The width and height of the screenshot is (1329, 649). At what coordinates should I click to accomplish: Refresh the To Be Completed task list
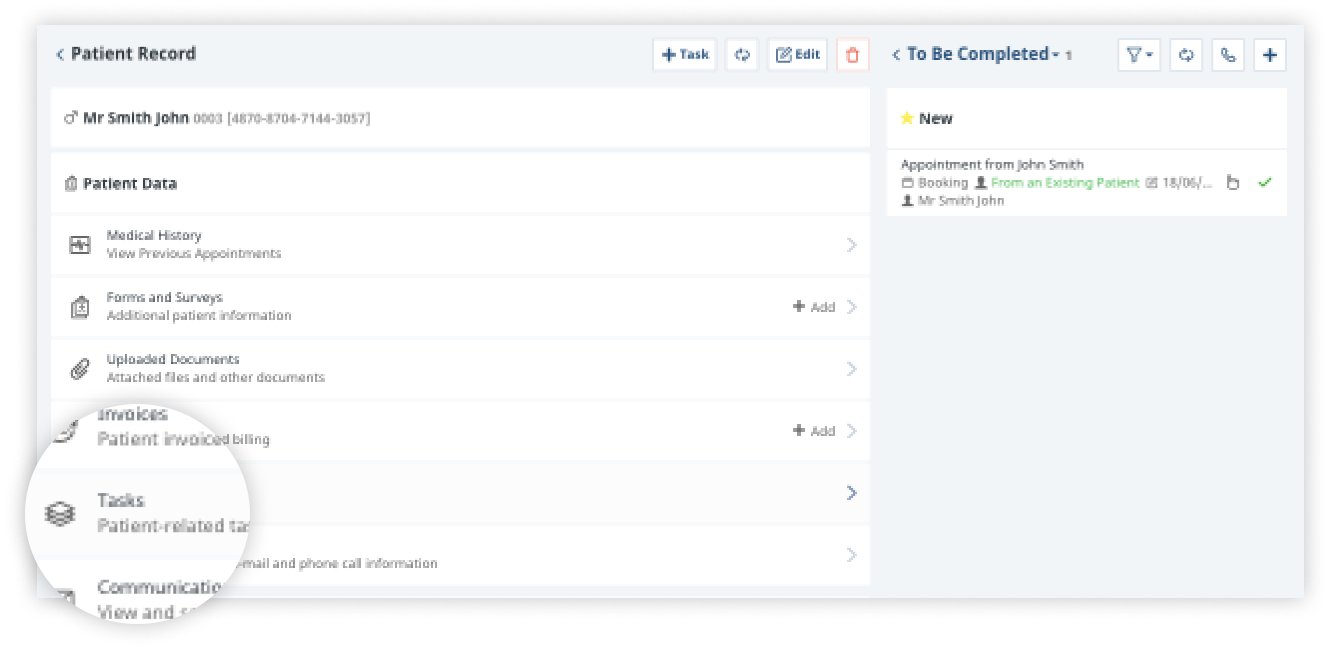(x=1186, y=55)
